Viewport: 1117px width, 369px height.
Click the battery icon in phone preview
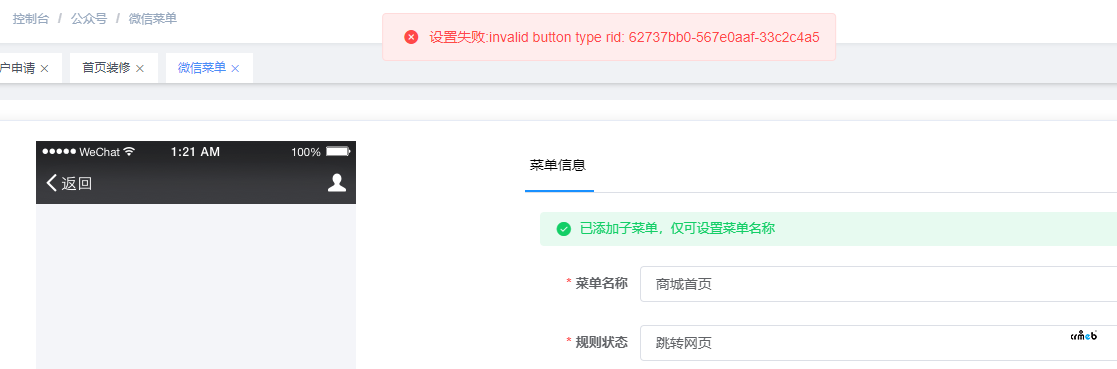(x=338, y=152)
